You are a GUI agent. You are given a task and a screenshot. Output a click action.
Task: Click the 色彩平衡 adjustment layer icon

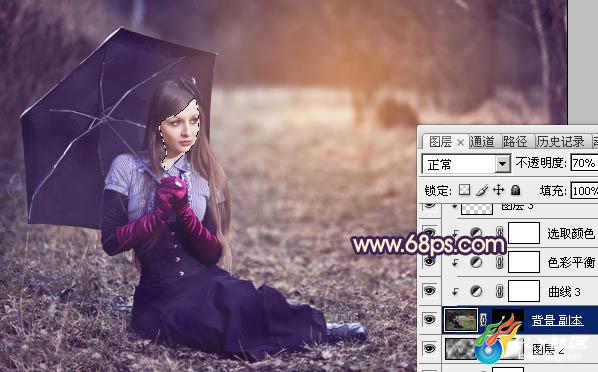tap(476, 262)
